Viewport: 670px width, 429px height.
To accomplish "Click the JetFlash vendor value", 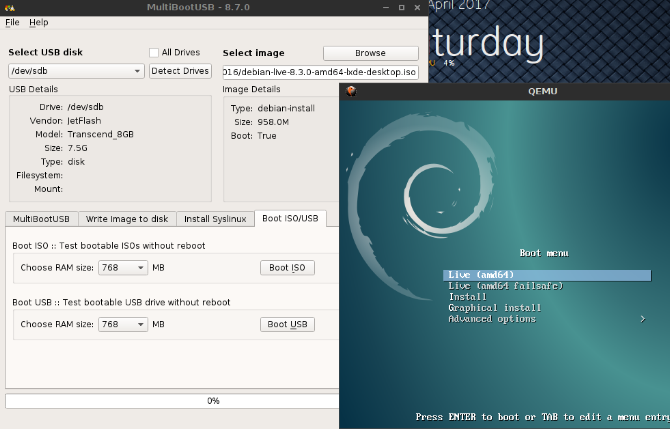I will [x=84, y=120].
